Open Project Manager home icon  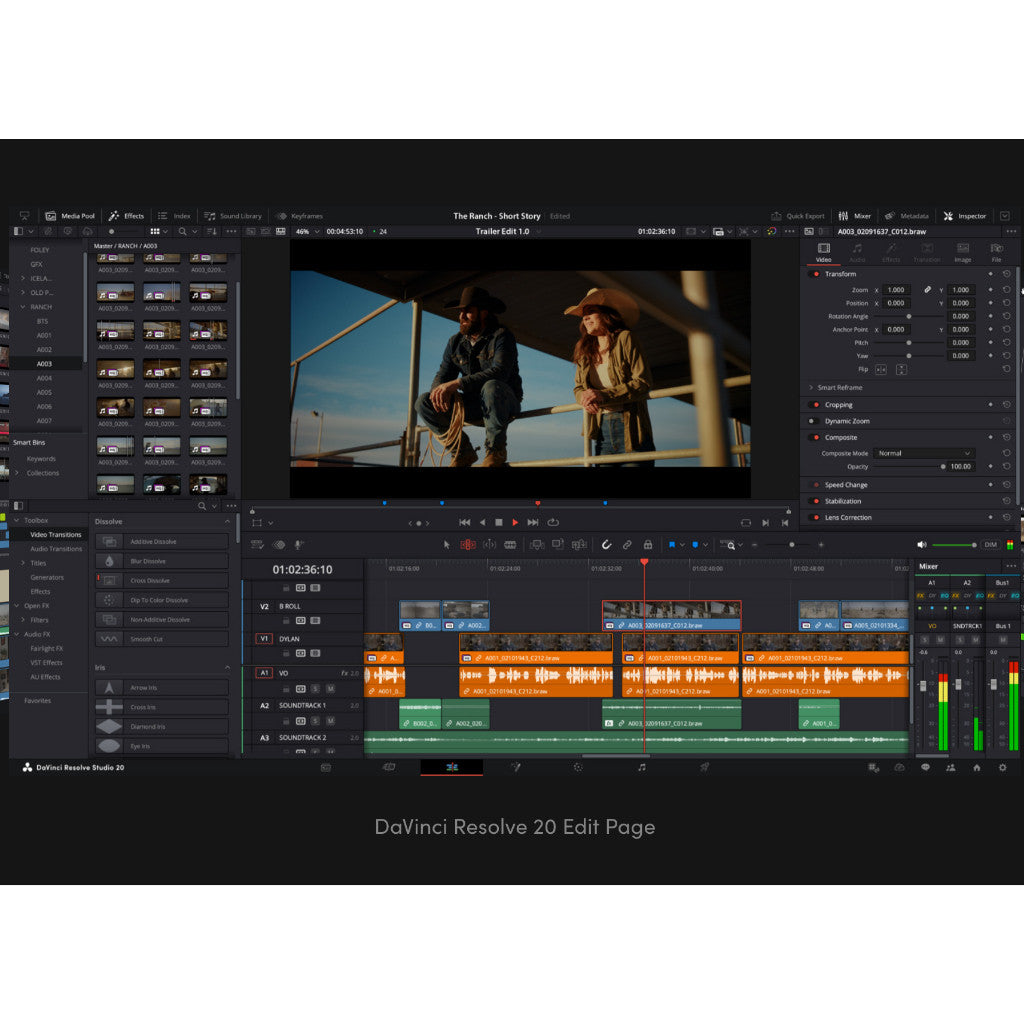[x=977, y=767]
